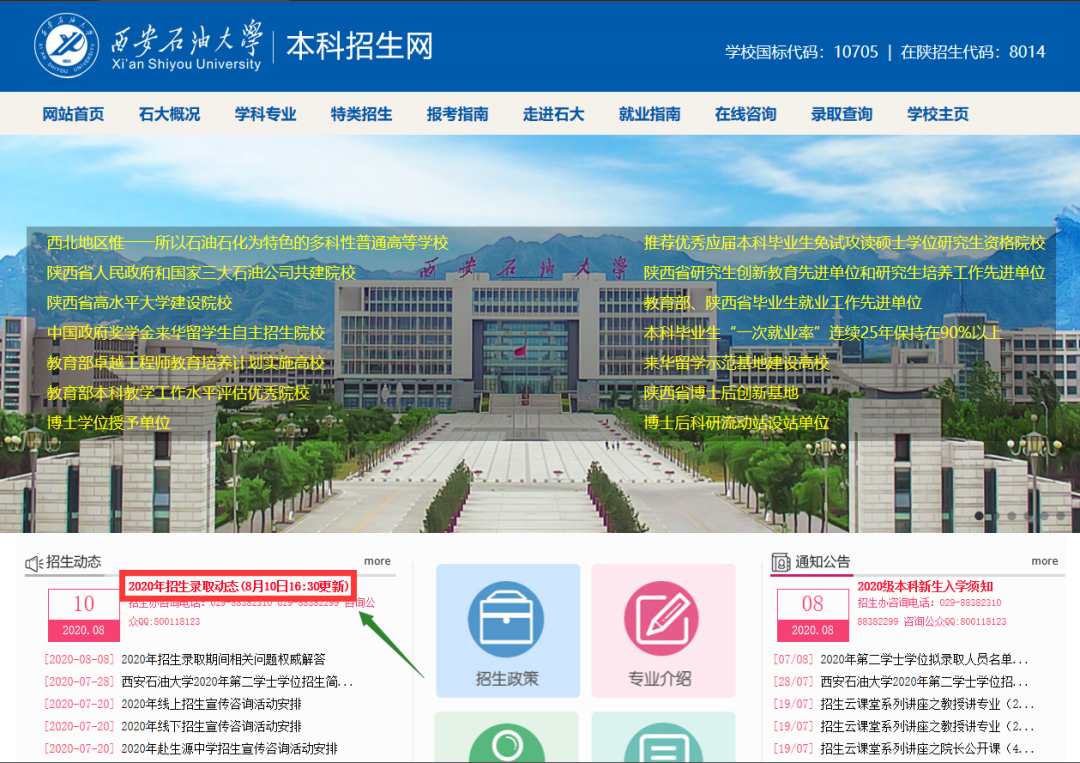Select the last banner carousel dot

coord(1061,516)
